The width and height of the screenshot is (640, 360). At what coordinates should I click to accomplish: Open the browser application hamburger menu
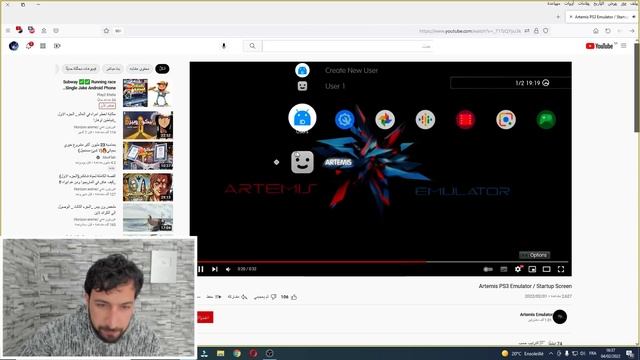tap(8, 31)
